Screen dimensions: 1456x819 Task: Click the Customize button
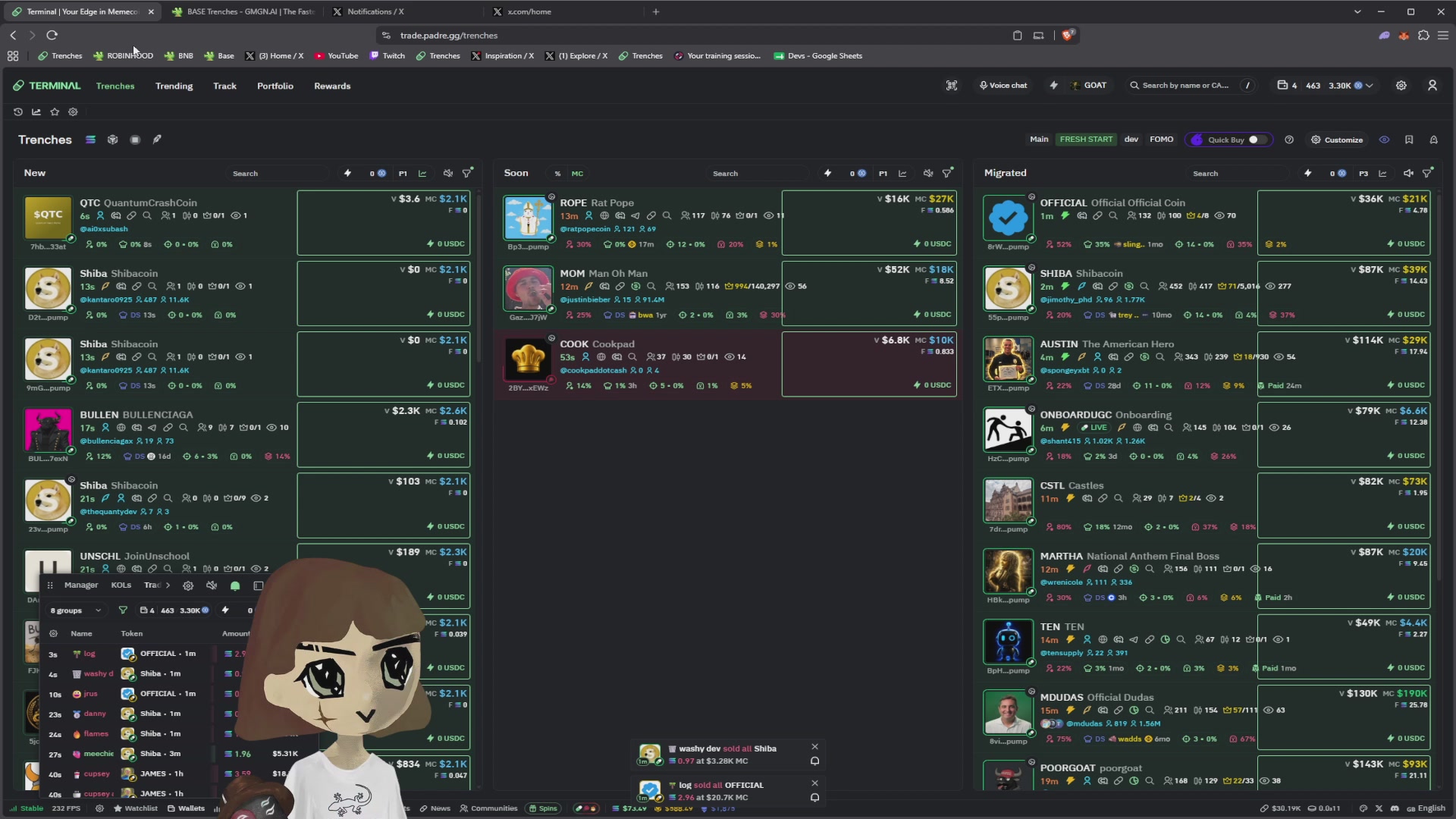click(x=1337, y=140)
